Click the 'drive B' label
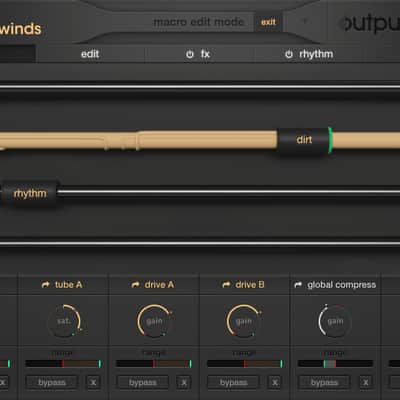Screen dimensions: 400x400 coord(250,285)
